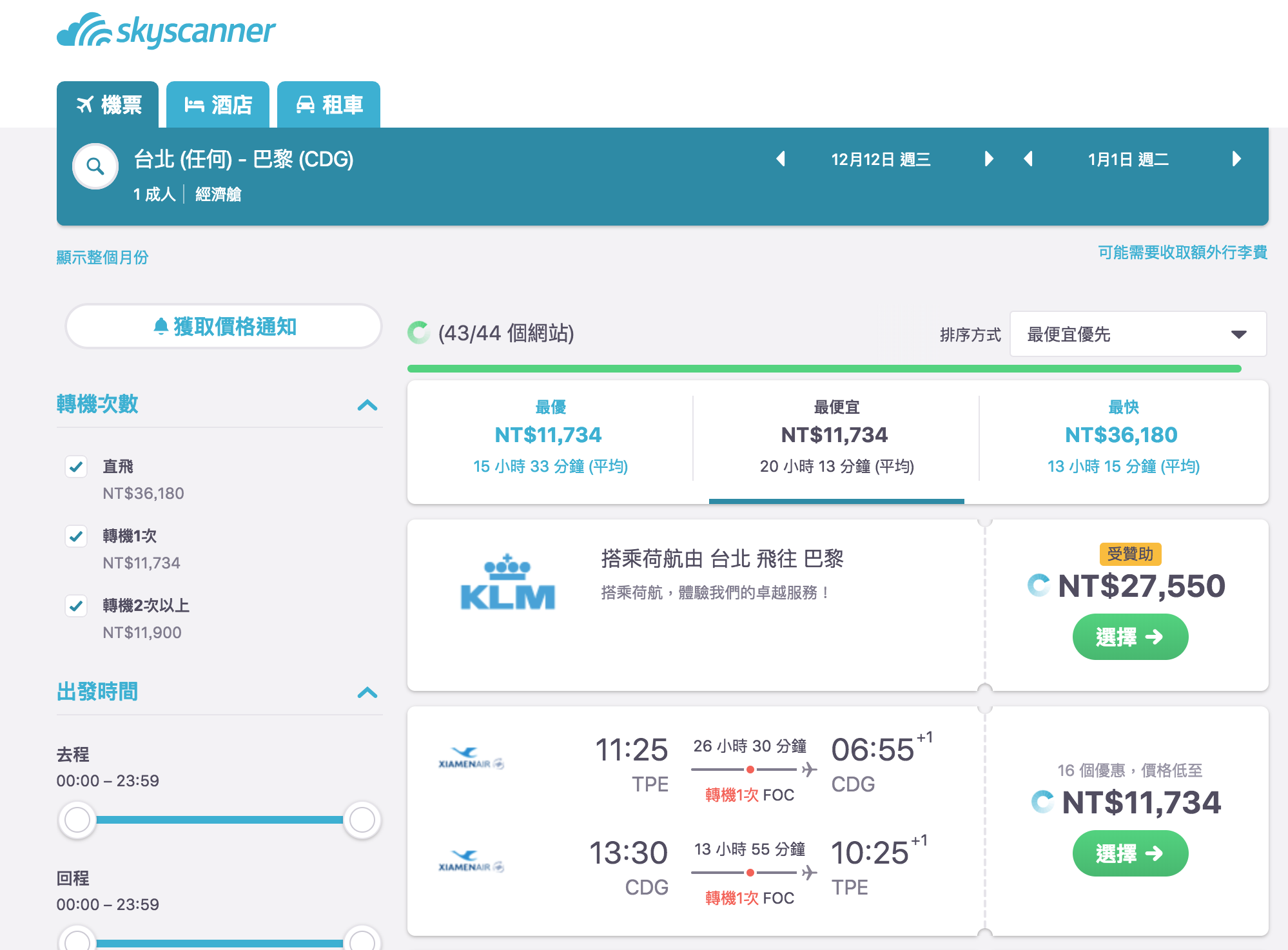Click 選擇 for XiamenAir NT$11,734 offer

tap(1130, 853)
